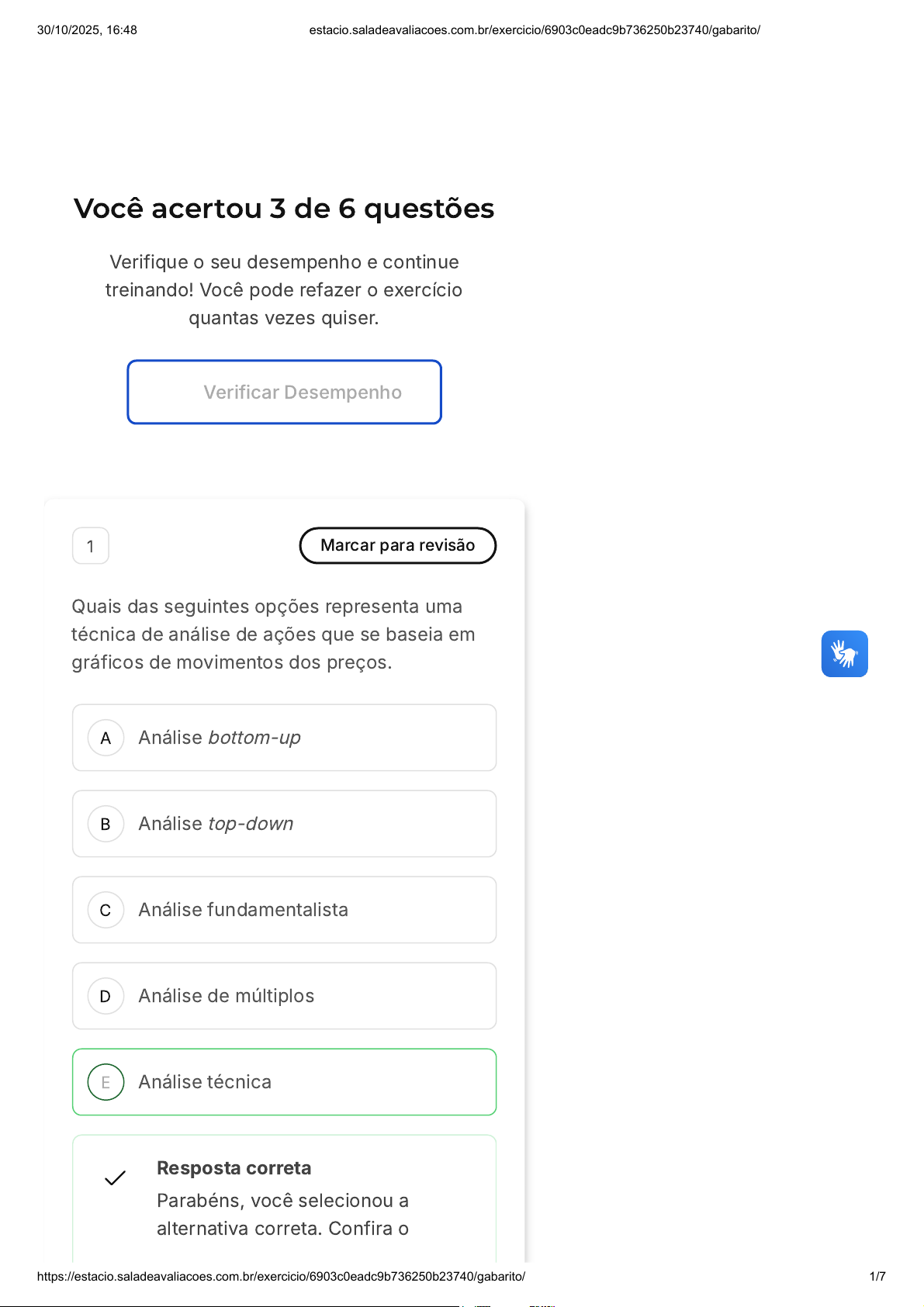The width and height of the screenshot is (924, 1307).
Task: Click the 'Você acertou 3 de 6 questões' heading
Action: [284, 209]
